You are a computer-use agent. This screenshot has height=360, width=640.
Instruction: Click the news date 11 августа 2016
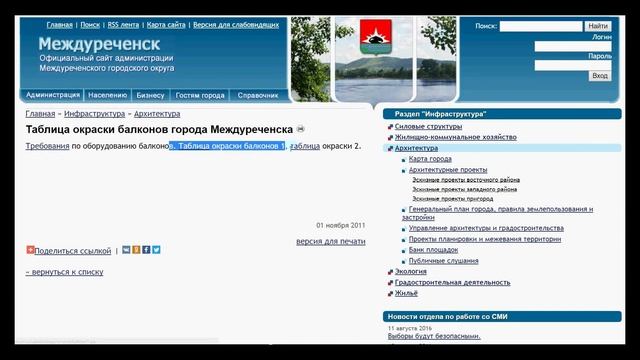tap(410, 328)
